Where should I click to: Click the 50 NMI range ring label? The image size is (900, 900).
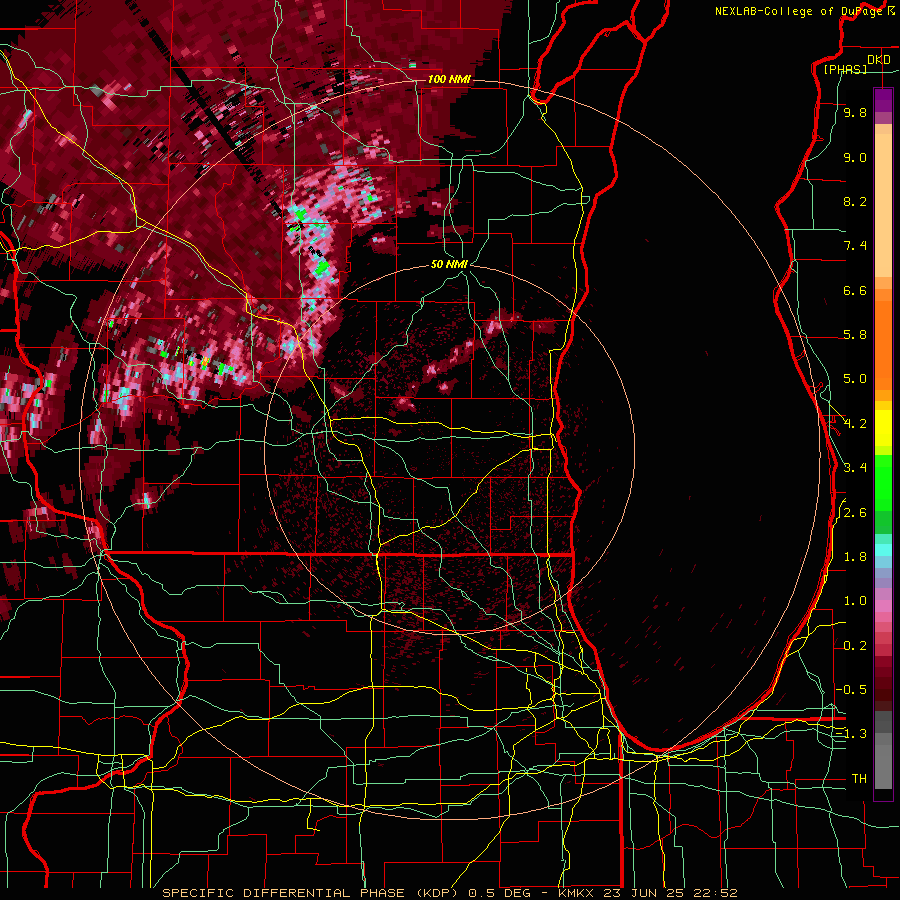(449, 264)
